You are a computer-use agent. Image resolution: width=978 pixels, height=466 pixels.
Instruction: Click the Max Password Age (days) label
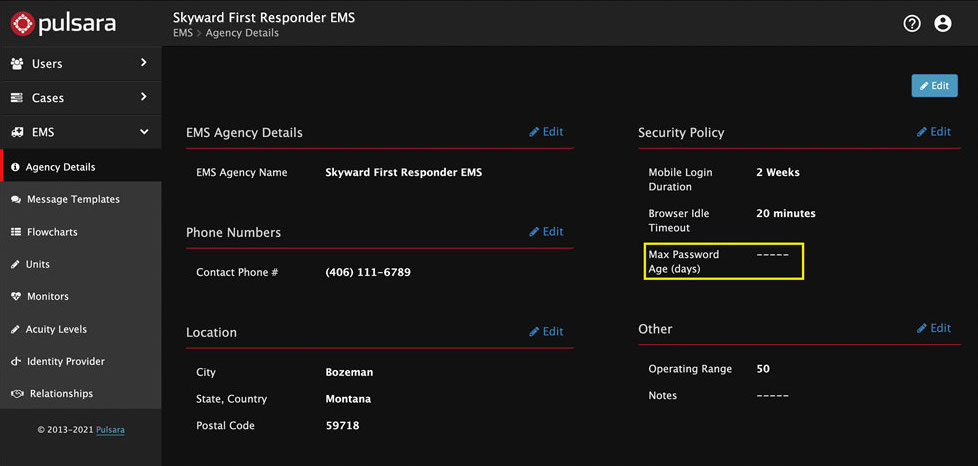[684, 262]
